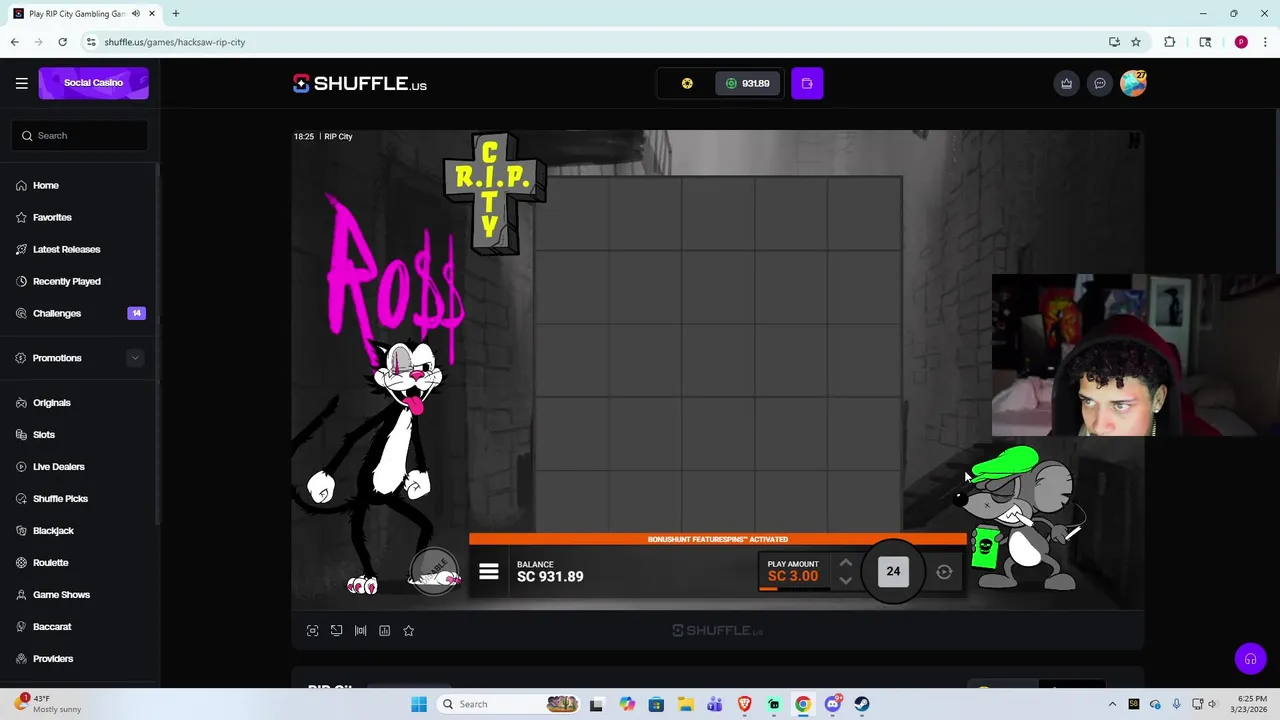Open the user profile avatar
Image resolution: width=1280 pixels, height=720 pixels.
(x=1133, y=83)
